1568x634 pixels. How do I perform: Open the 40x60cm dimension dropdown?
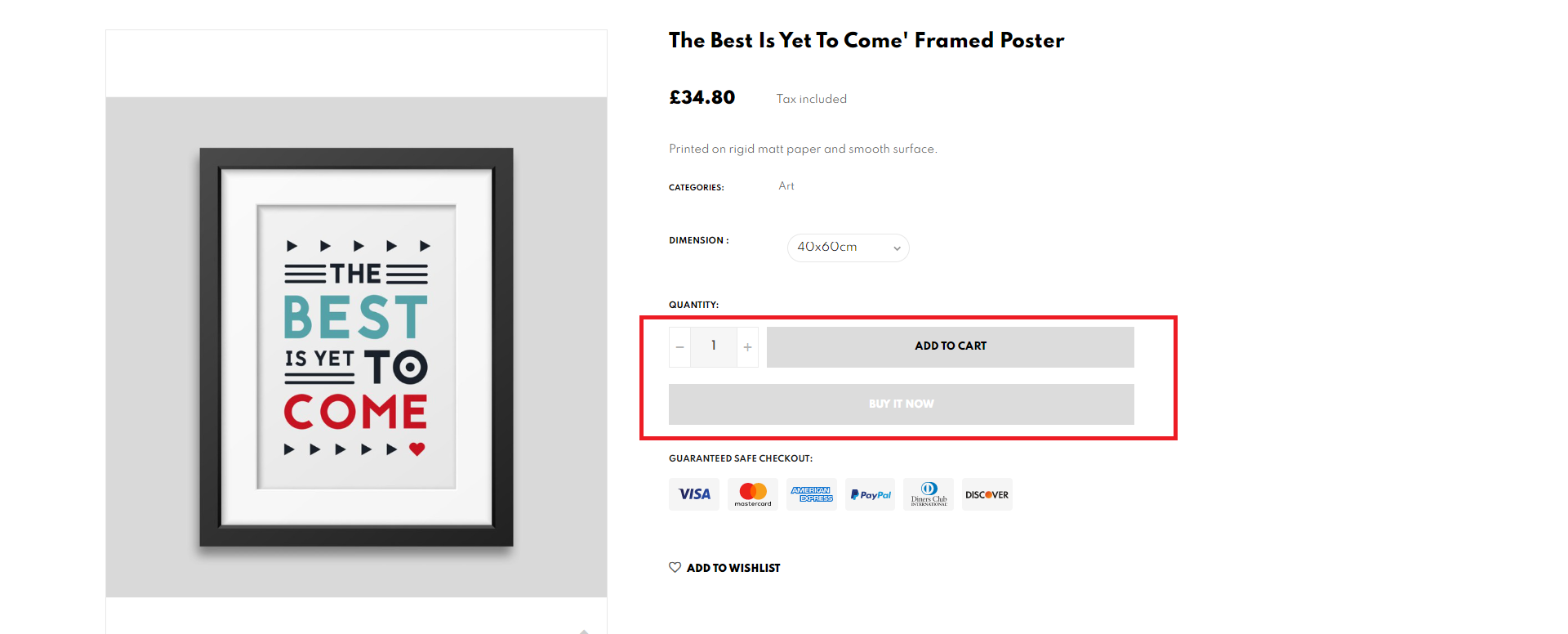[x=849, y=248]
